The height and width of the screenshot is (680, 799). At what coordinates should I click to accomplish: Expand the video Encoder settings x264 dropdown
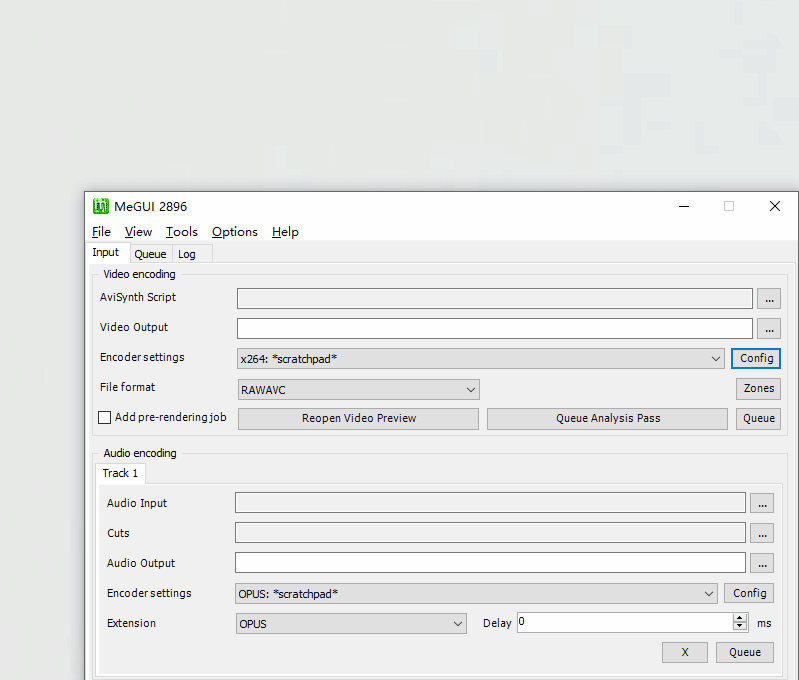[x=481, y=359]
